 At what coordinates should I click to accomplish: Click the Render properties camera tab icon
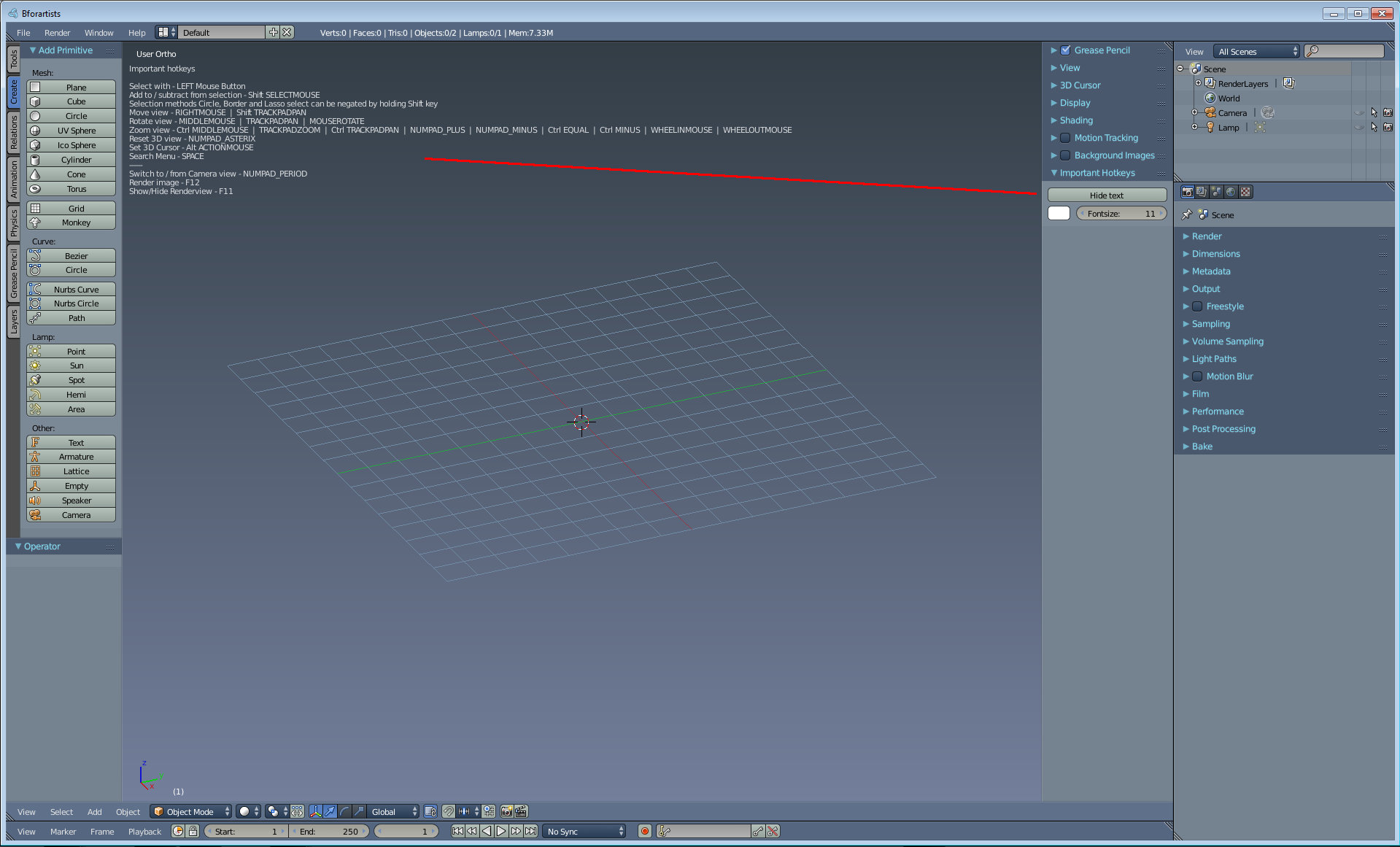coord(1187,192)
